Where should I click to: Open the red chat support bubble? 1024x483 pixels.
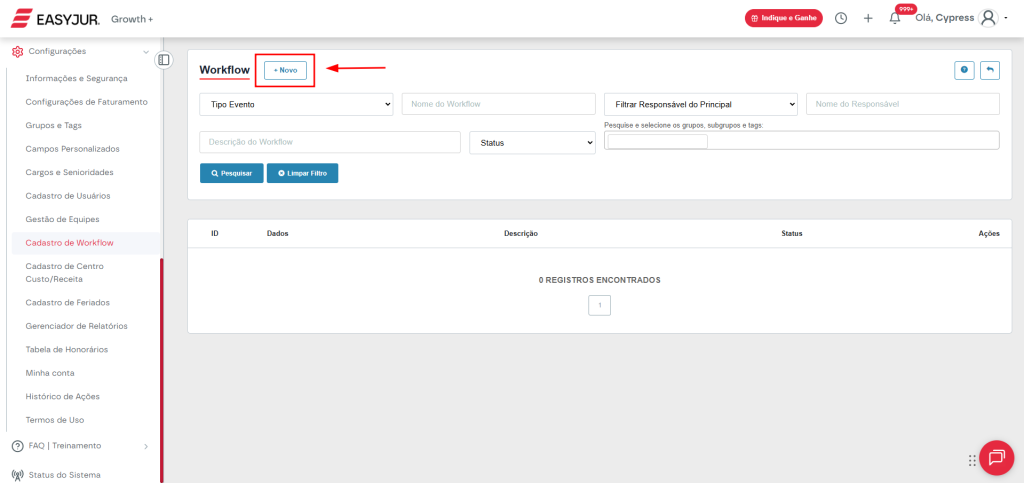click(x=996, y=458)
